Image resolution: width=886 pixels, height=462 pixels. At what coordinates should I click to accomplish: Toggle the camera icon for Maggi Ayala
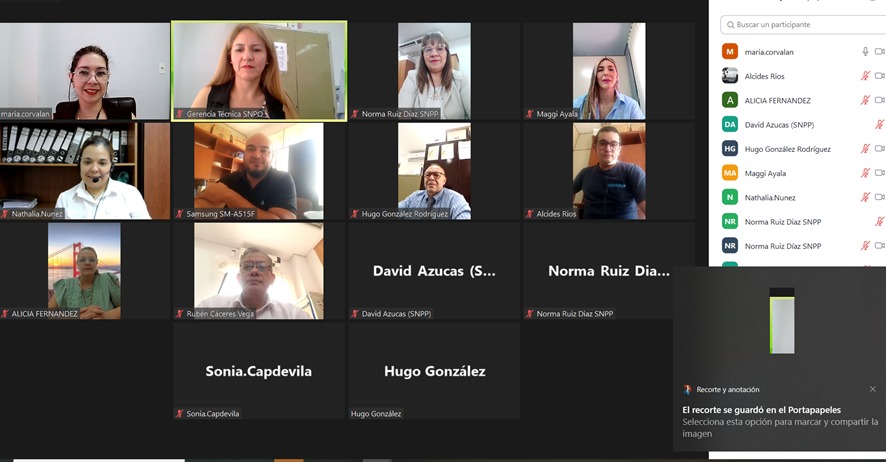(880, 173)
